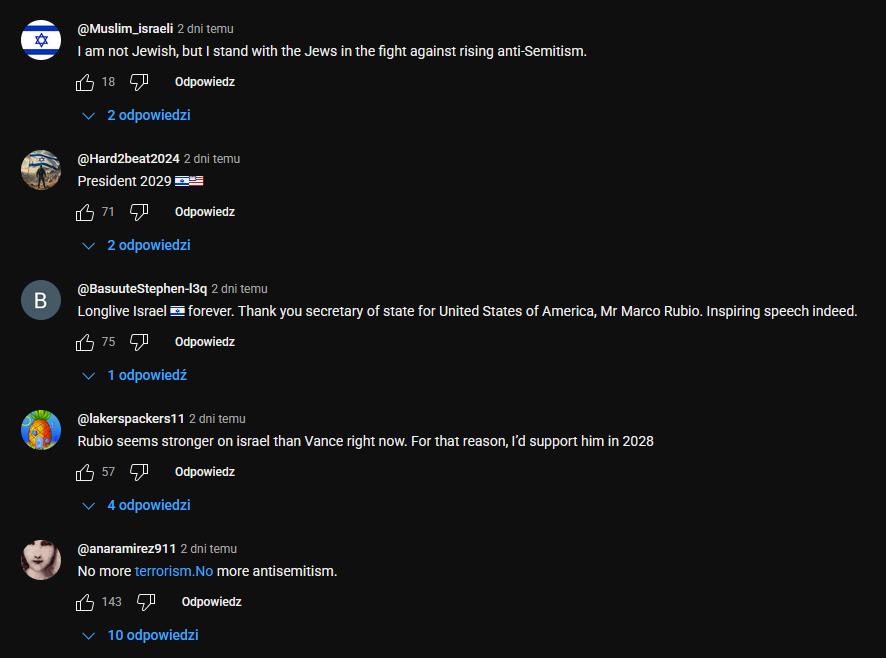Image resolution: width=886 pixels, height=658 pixels.
Task: Like the @anaramirez911 comment
Action: 85,602
